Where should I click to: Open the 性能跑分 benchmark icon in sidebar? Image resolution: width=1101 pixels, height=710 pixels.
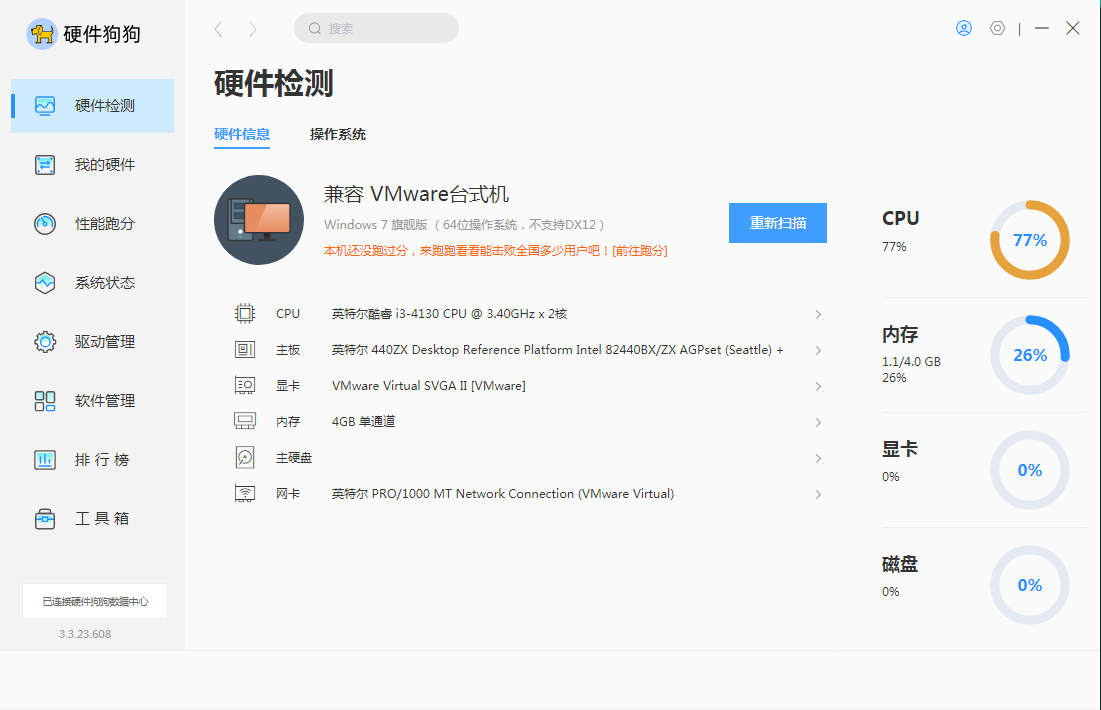(45, 224)
